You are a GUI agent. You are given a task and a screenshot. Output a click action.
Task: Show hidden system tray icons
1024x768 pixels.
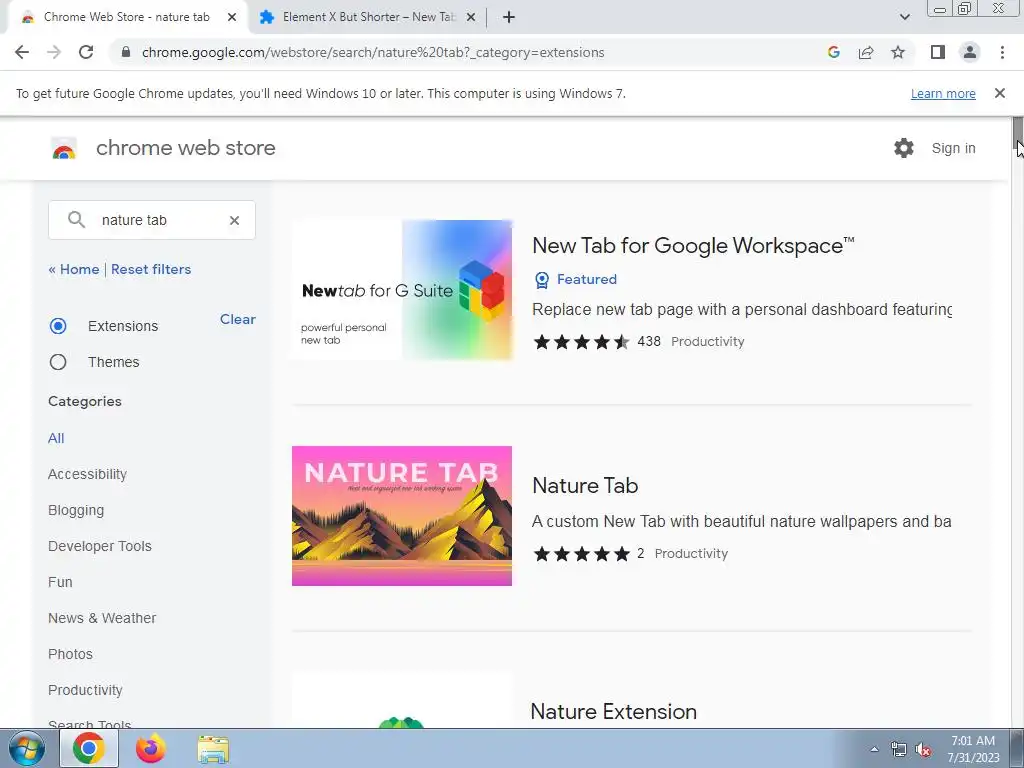tap(874, 749)
